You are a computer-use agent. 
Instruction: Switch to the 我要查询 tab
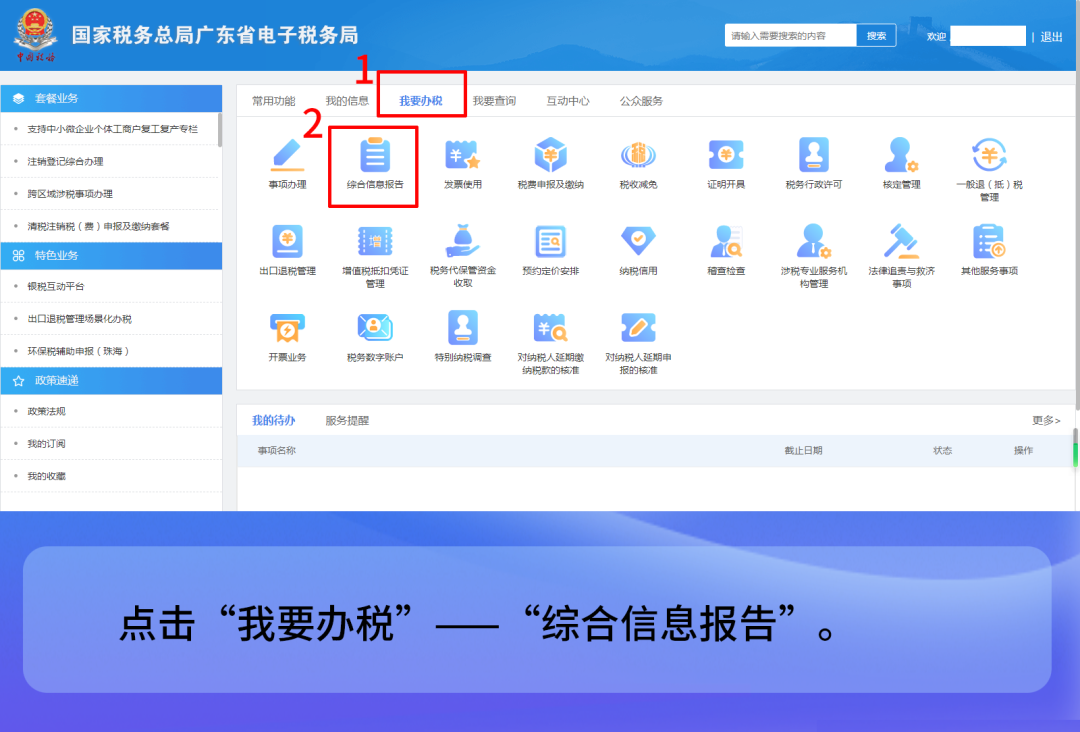494,101
